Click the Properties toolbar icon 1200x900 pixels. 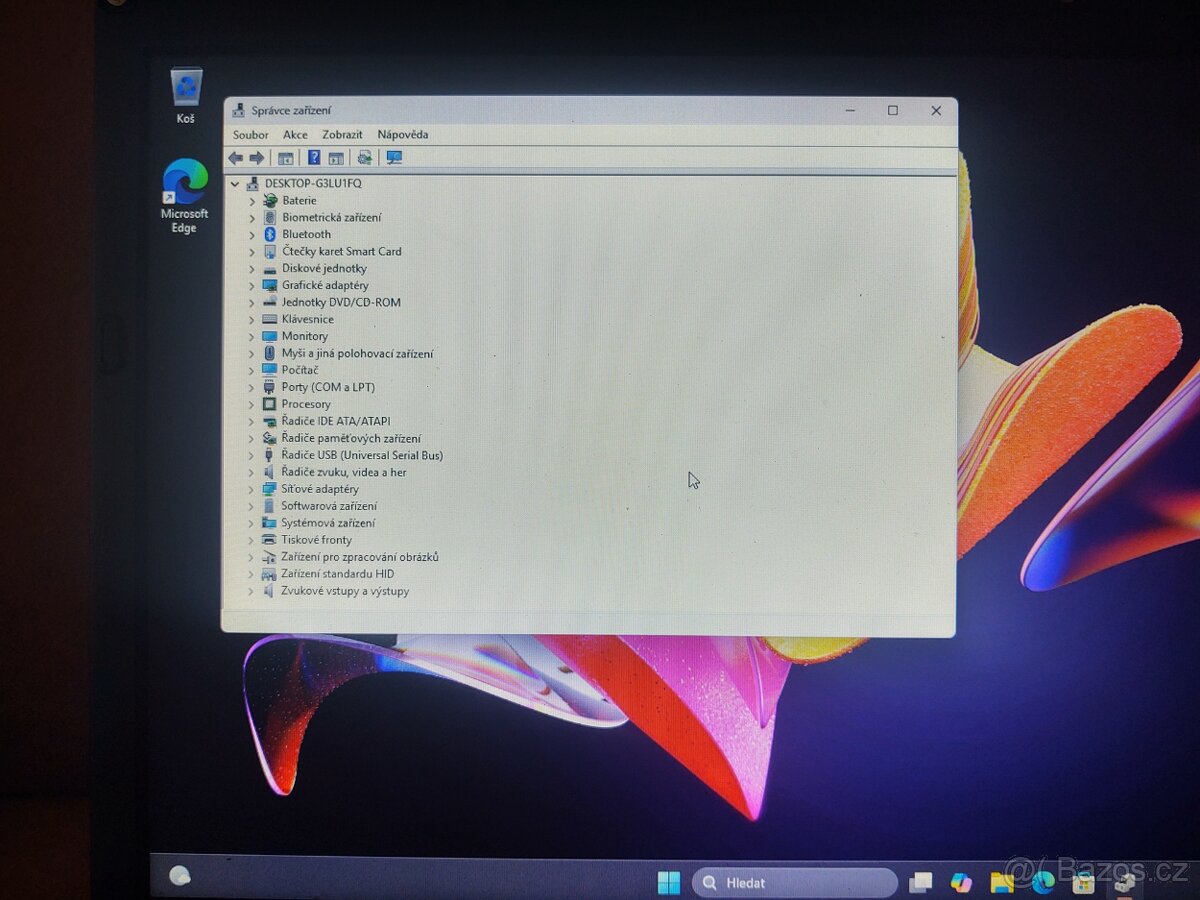[335, 158]
